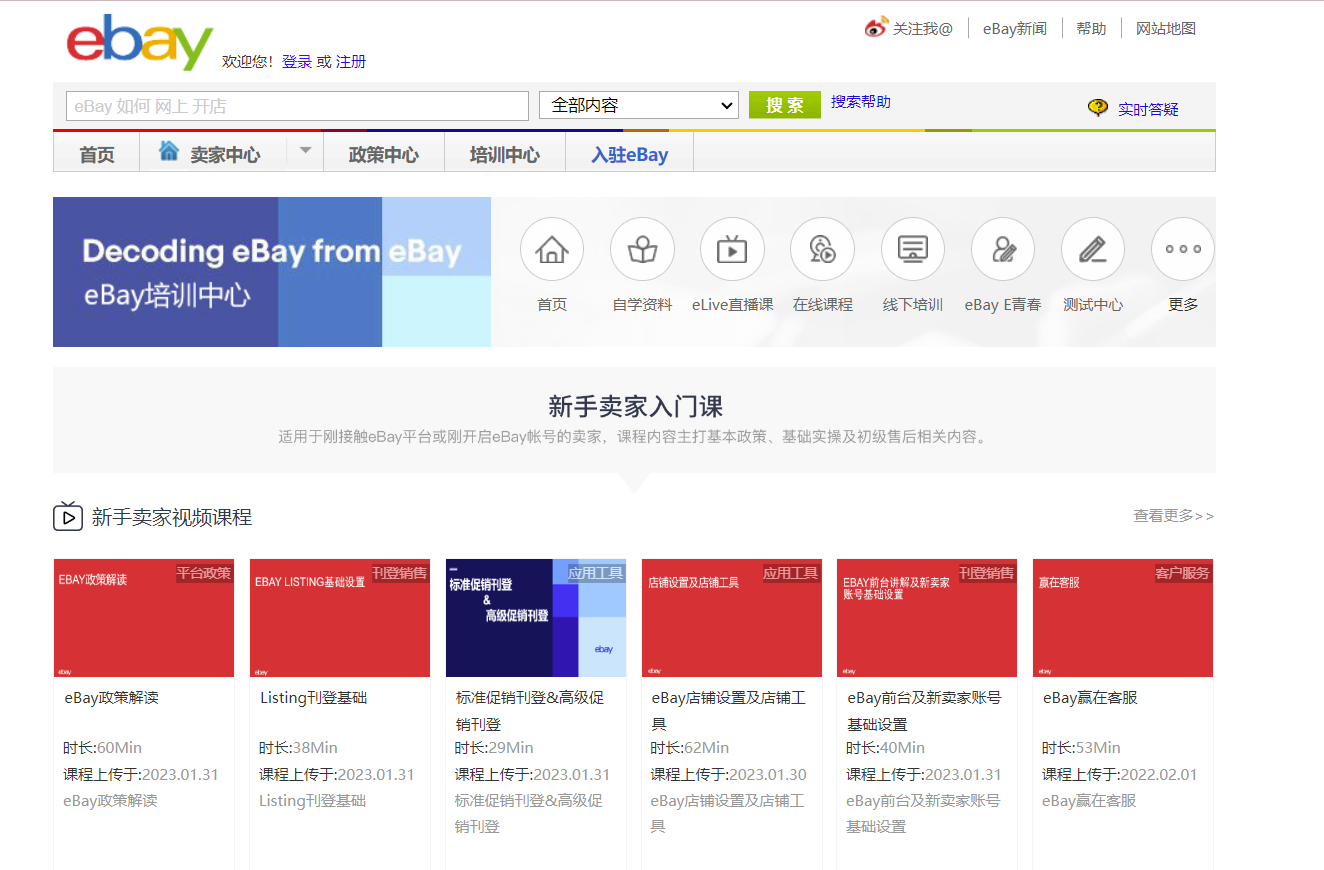This screenshot has height=870, width=1324.
Task: Select the 入驻eBay tab
Action: click(x=628, y=153)
